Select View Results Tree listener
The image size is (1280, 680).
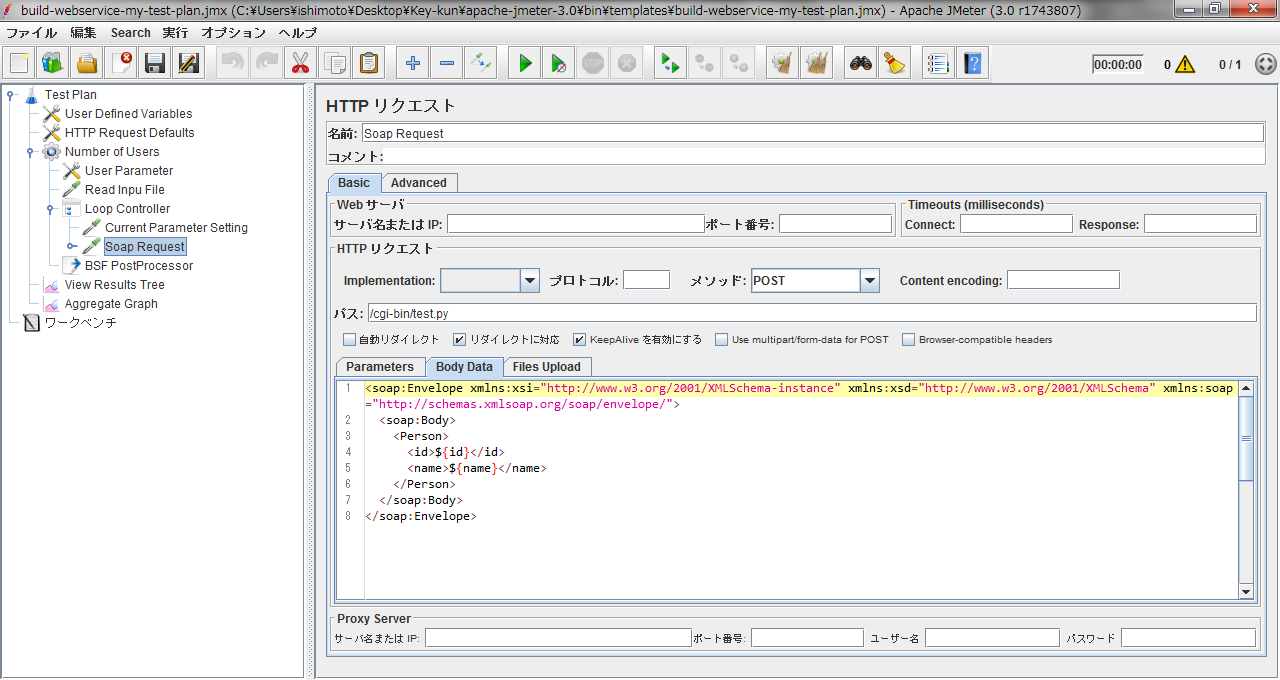[114, 285]
